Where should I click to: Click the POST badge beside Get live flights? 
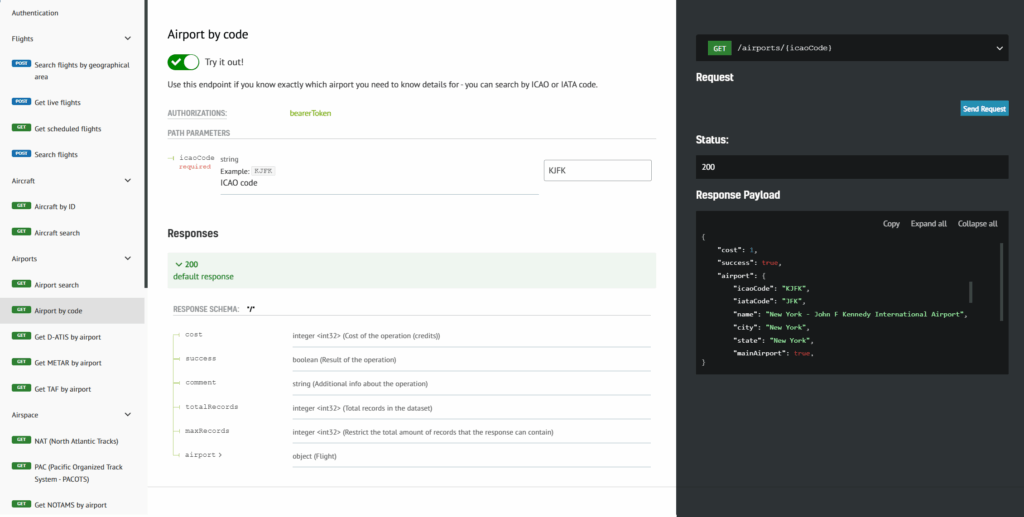pos(21,102)
